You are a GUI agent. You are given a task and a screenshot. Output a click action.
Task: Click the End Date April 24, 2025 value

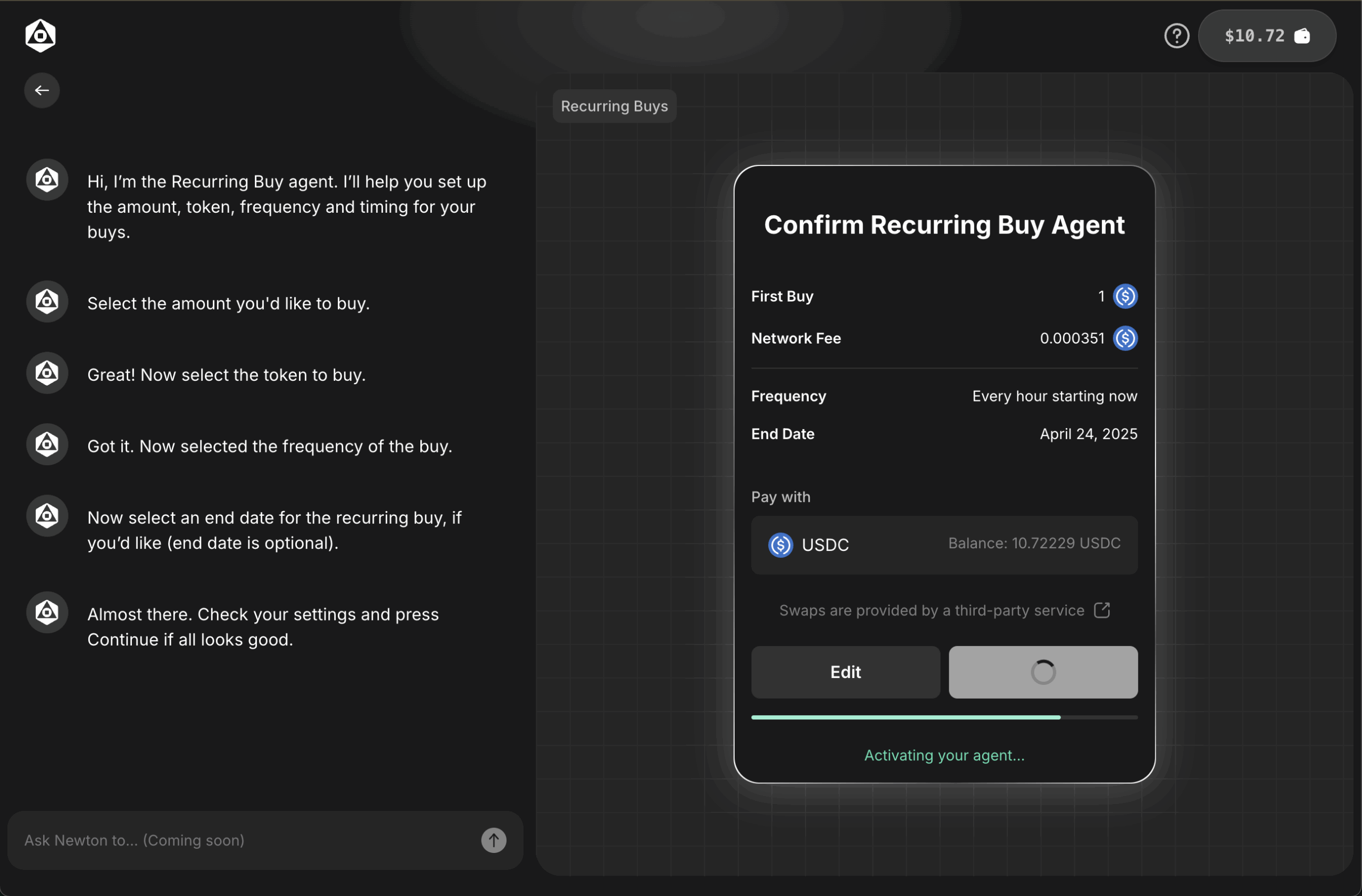pyautogui.click(x=1088, y=434)
